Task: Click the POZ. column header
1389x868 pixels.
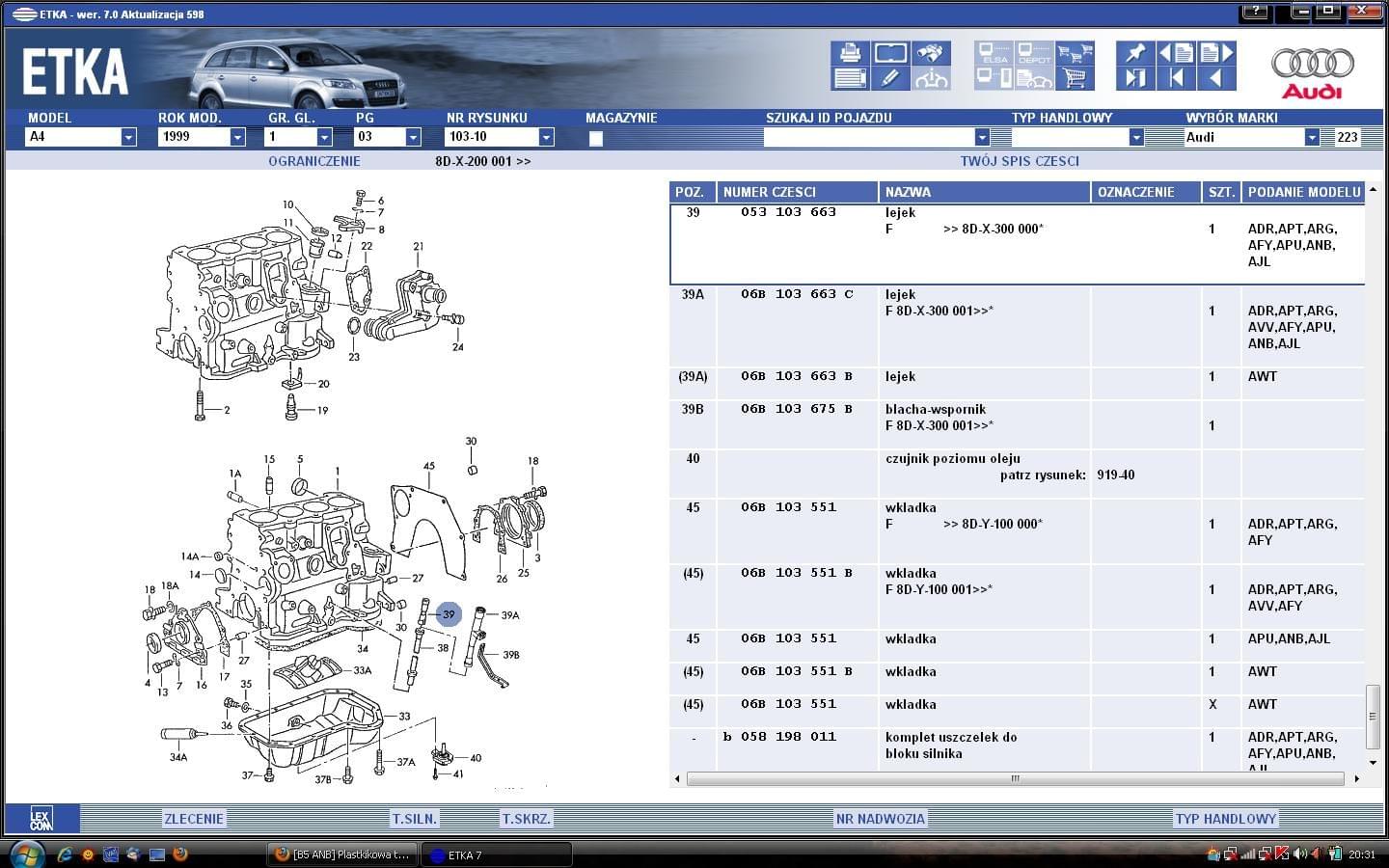Action: point(693,192)
